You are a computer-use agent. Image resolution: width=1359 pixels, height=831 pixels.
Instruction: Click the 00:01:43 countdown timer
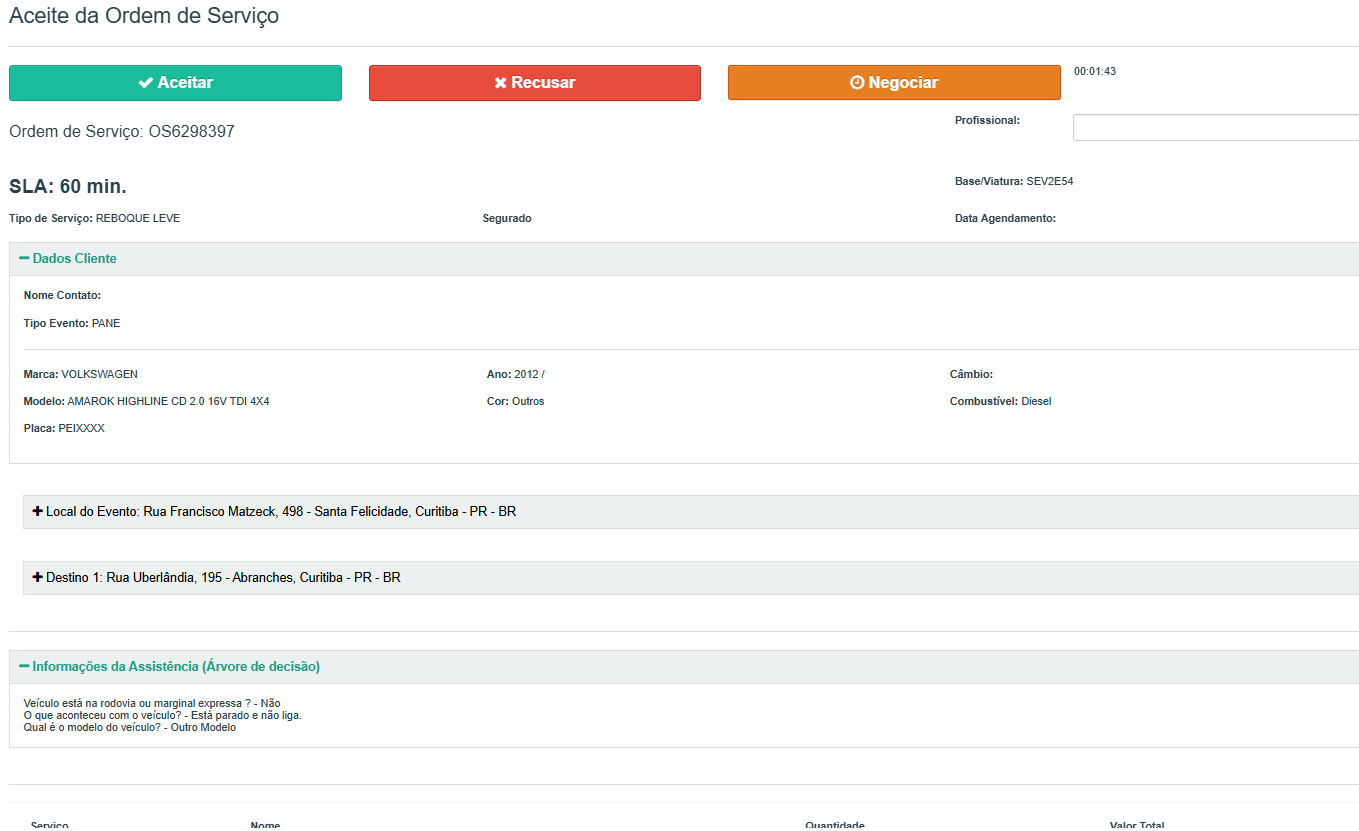pyautogui.click(x=1095, y=72)
